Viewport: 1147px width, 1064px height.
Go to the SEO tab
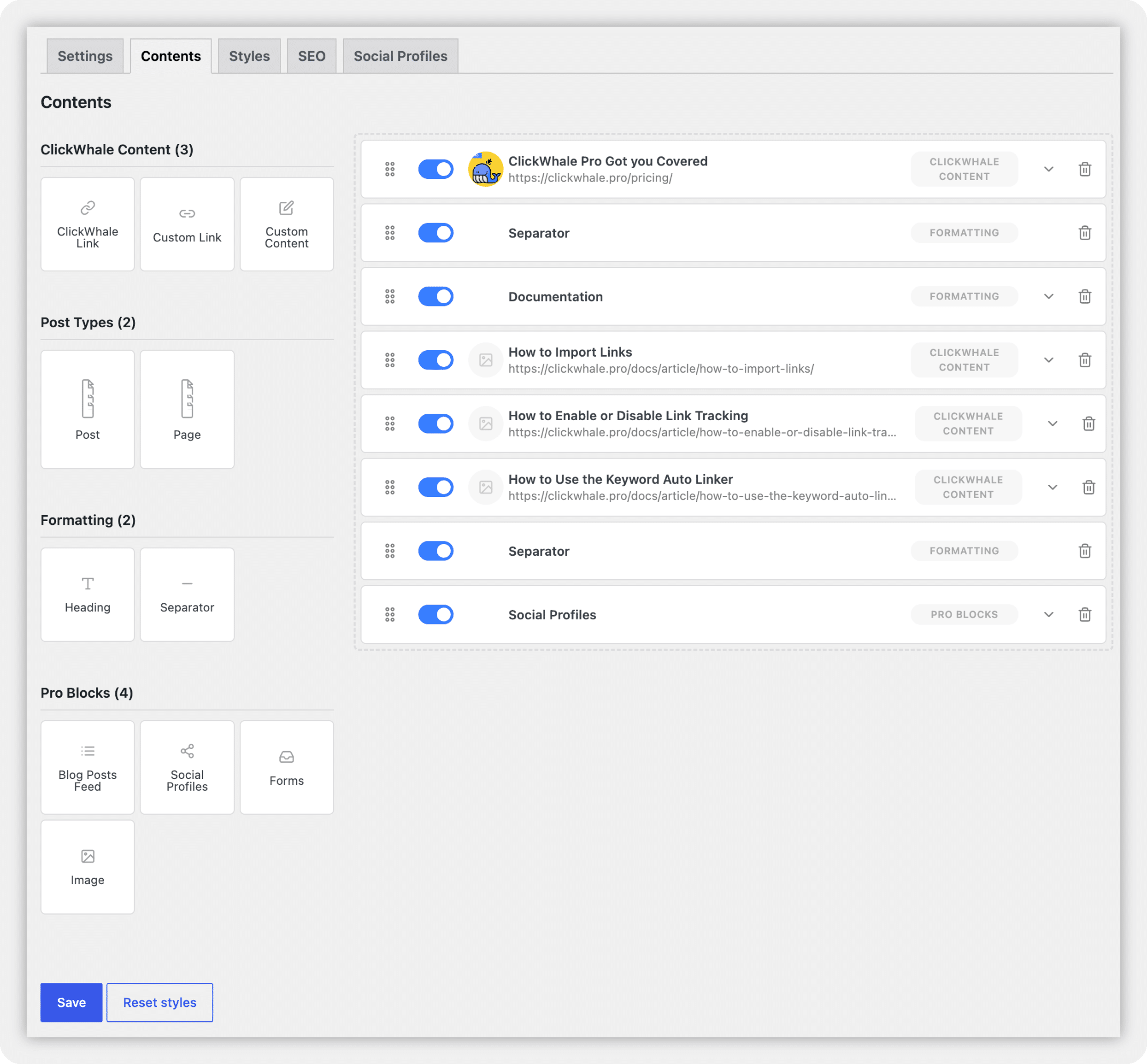point(311,56)
